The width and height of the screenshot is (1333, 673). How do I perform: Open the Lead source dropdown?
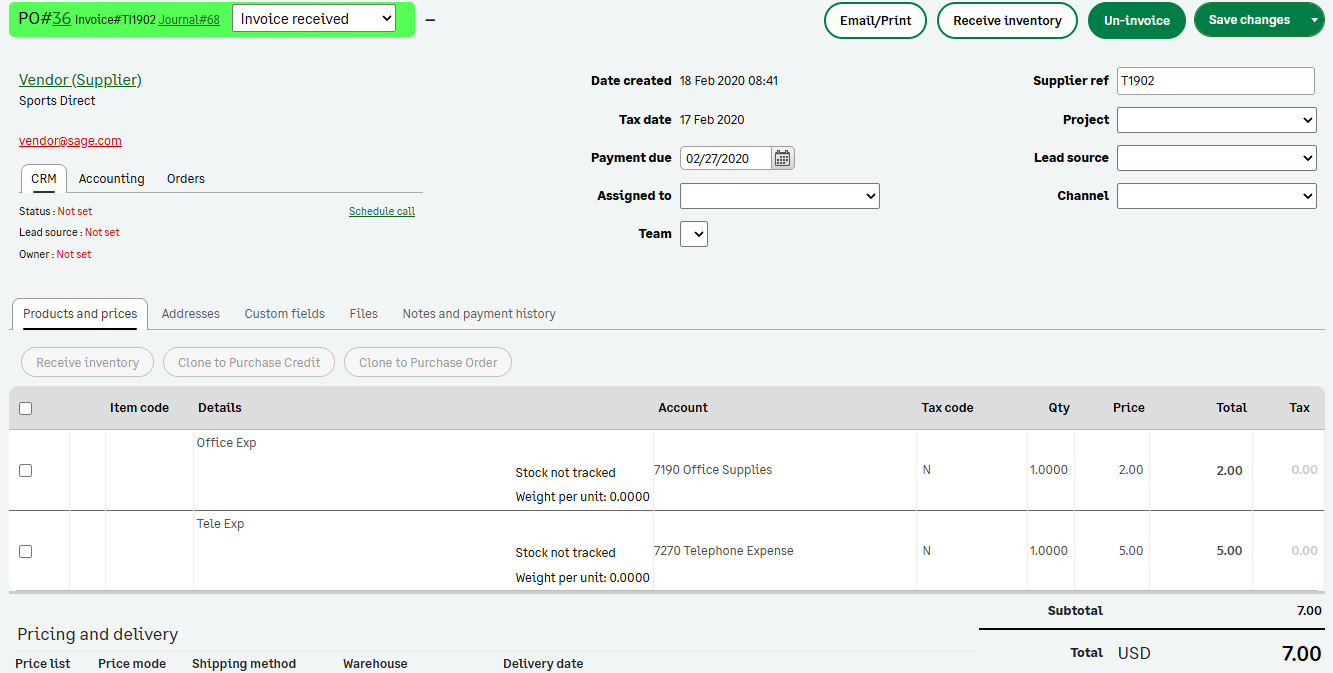click(x=1217, y=158)
